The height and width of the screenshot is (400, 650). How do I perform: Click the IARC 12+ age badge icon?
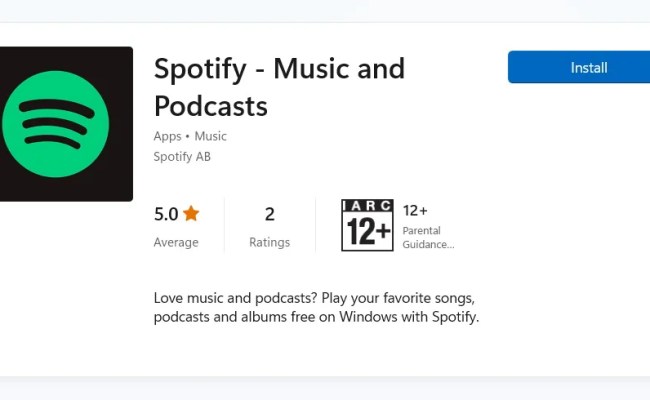(x=367, y=225)
